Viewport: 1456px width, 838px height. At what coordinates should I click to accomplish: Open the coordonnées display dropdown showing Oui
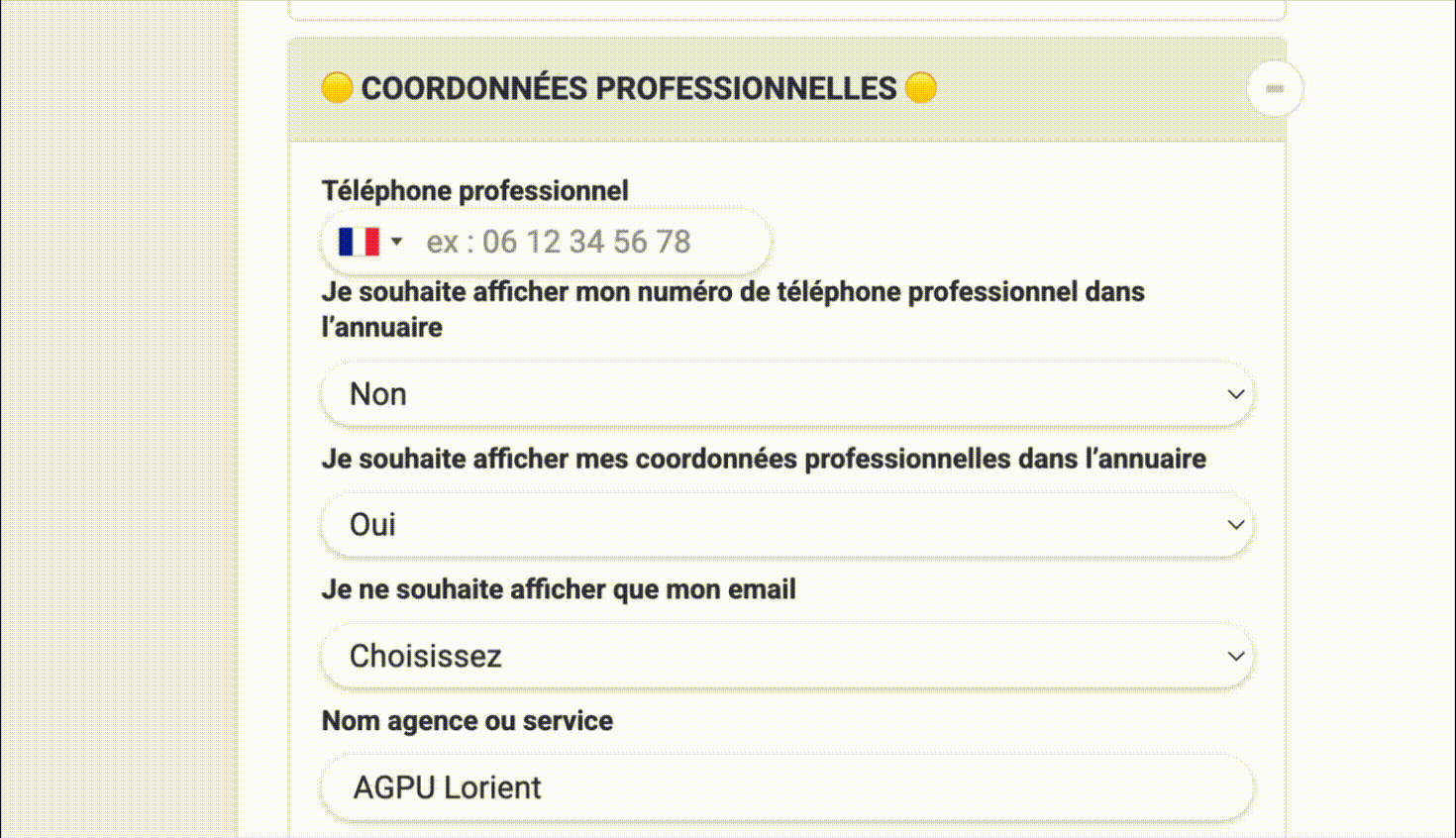coord(773,525)
